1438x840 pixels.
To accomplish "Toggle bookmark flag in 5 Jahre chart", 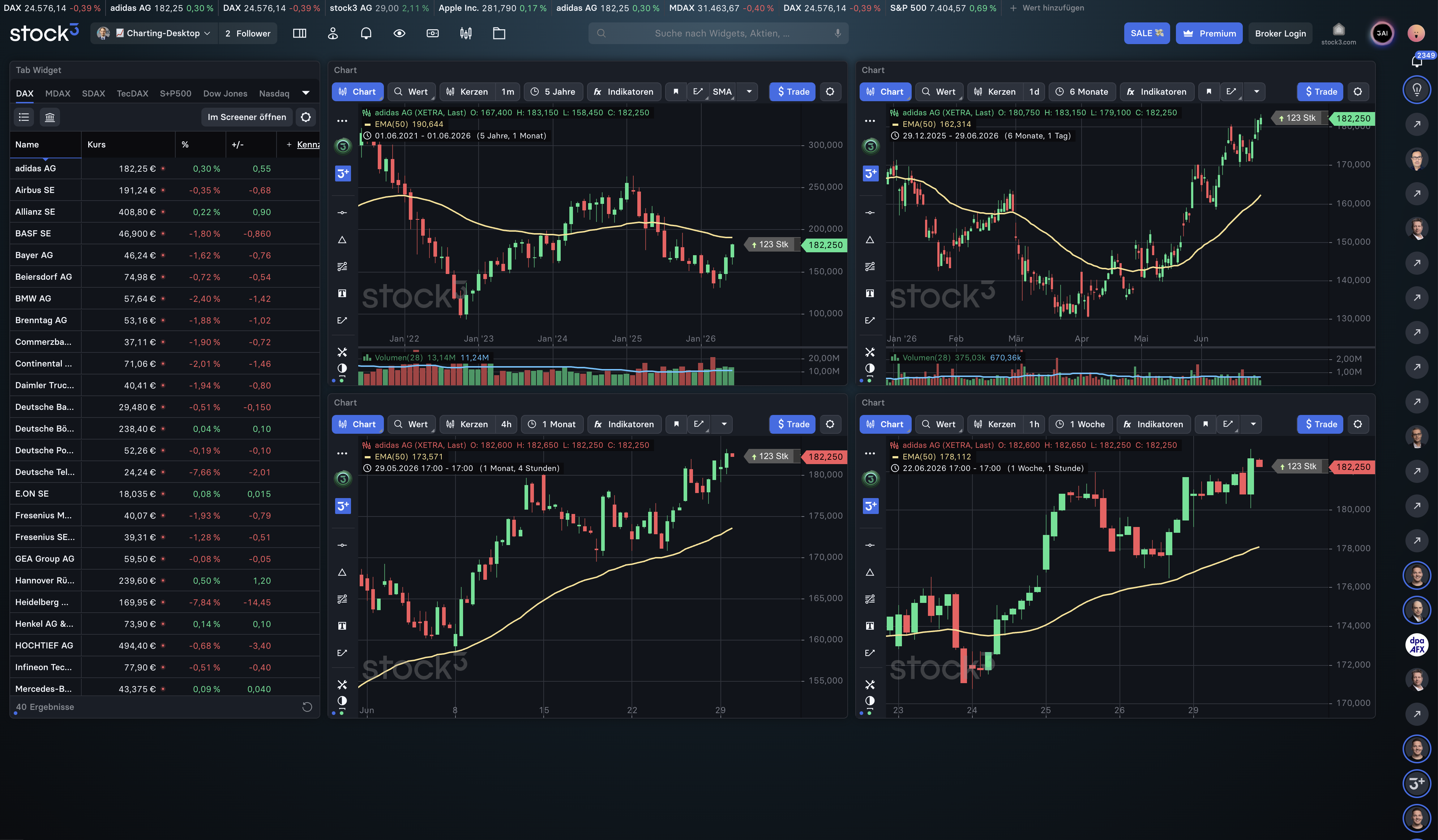I will (x=676, y=92).
